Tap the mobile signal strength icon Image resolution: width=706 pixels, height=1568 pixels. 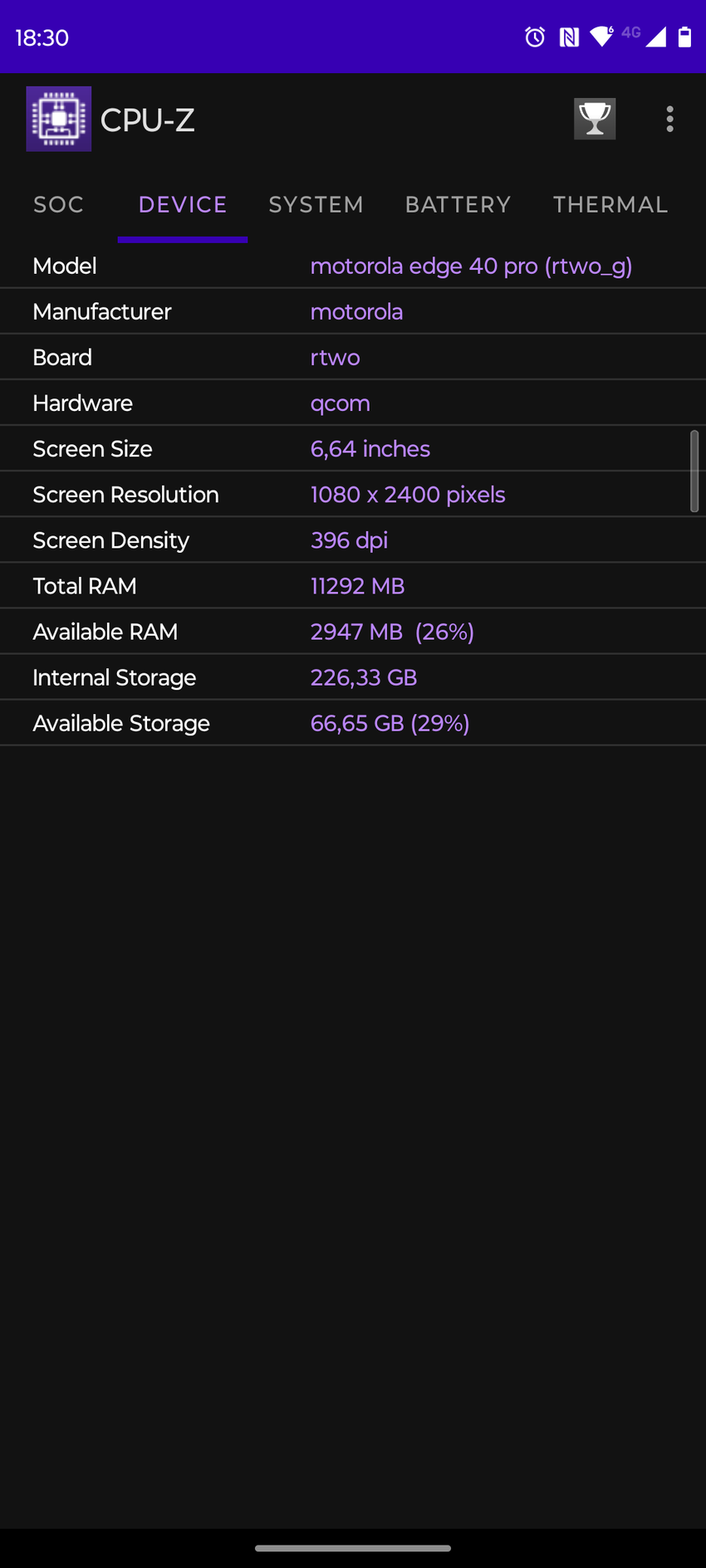tap(655, 37)
